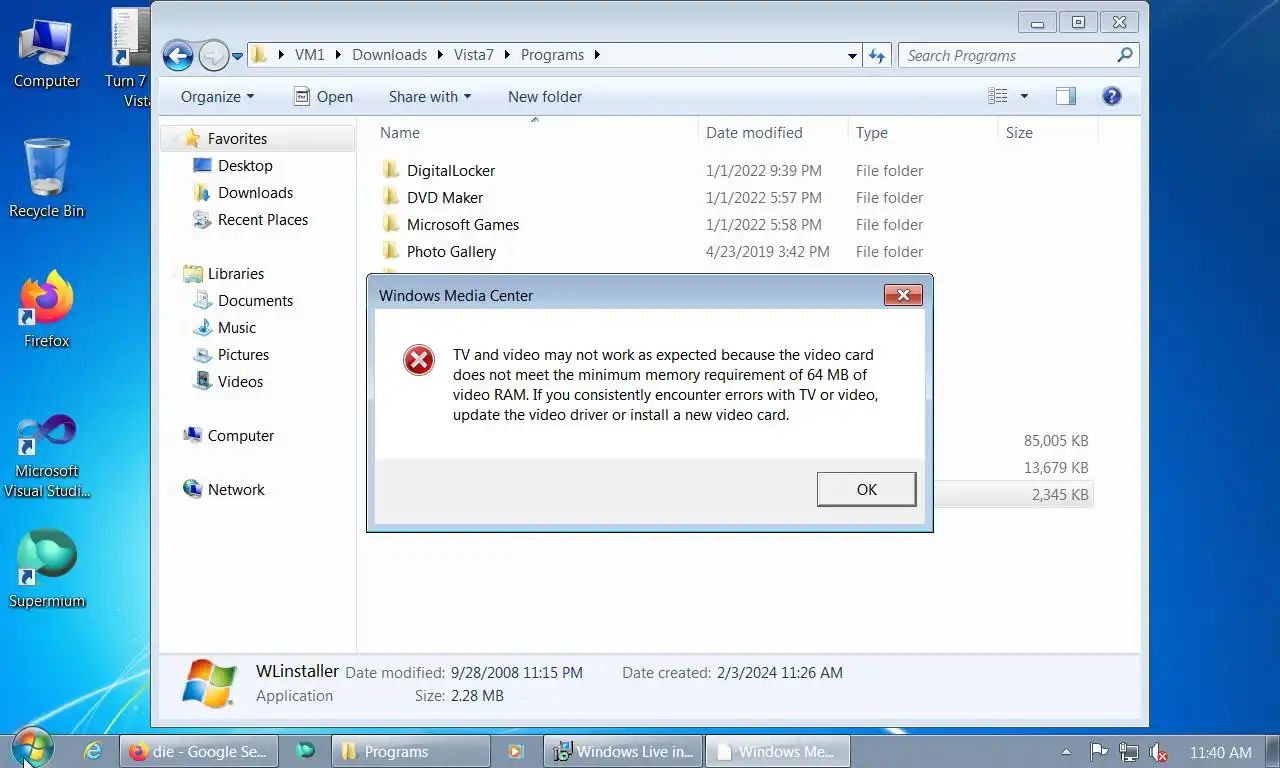The height and width of the screenshot is (768, 1280).
Task: Create a New folder
Action: tap(545, 97)
